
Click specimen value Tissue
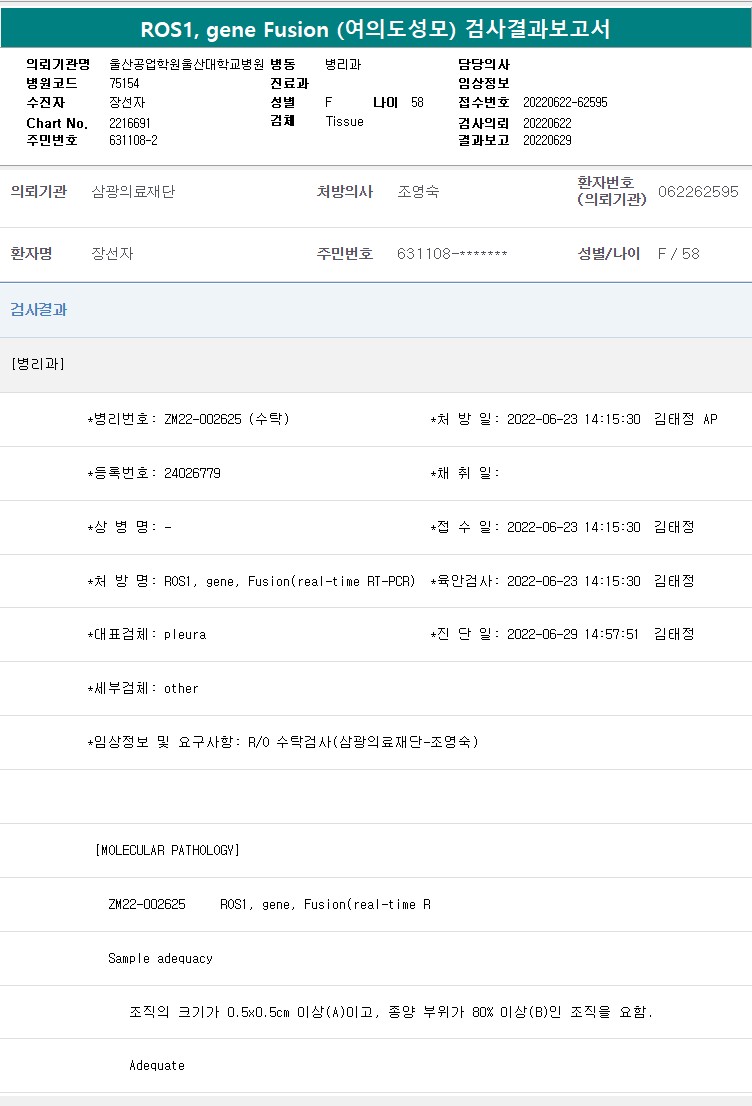click(344, 121)
